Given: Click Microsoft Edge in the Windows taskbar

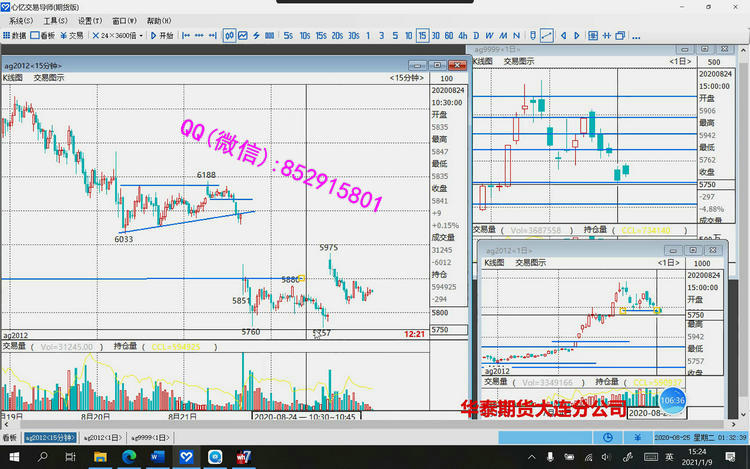Looking at the screenshot, I should [129, 456].
